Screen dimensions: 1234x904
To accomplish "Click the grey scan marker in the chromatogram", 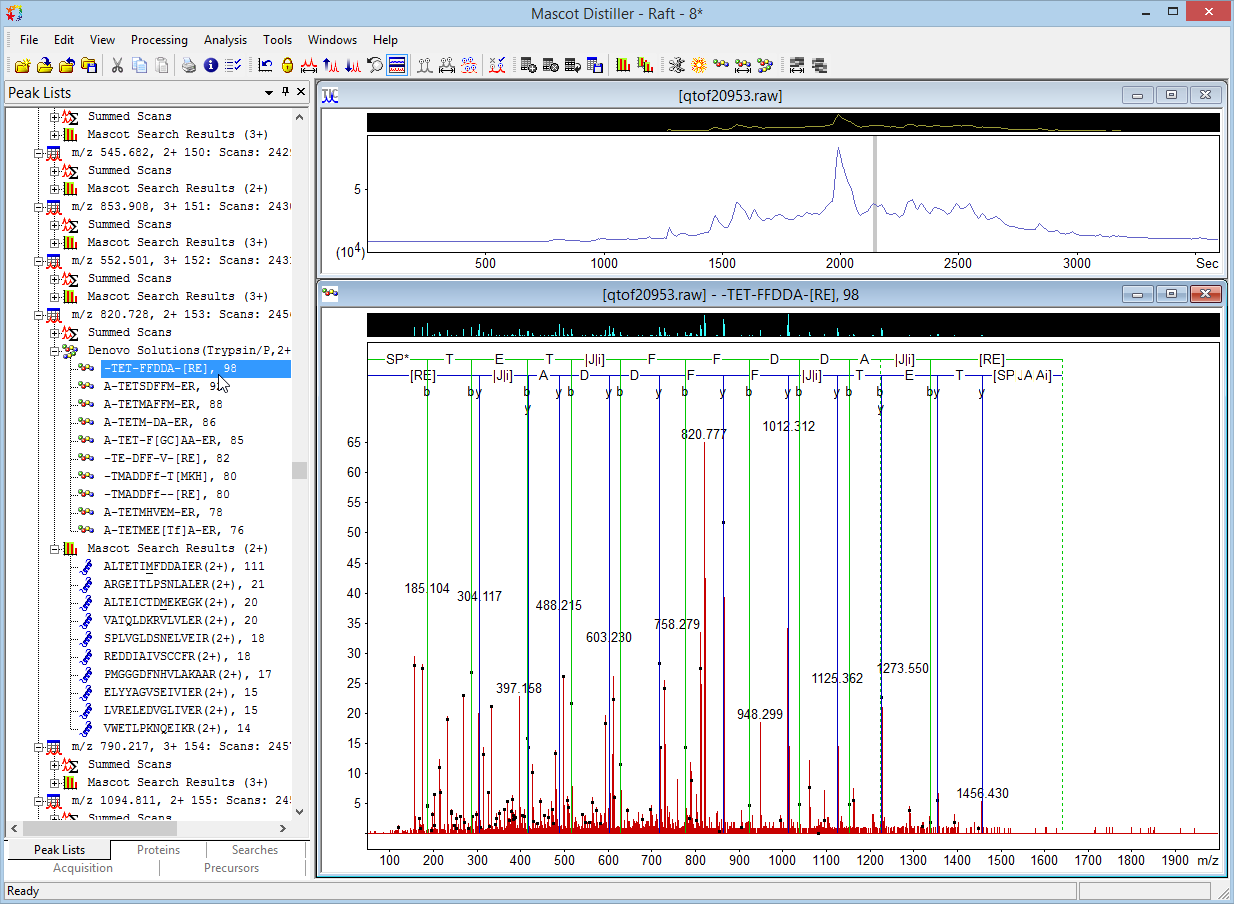I will (x=875, y=194).
